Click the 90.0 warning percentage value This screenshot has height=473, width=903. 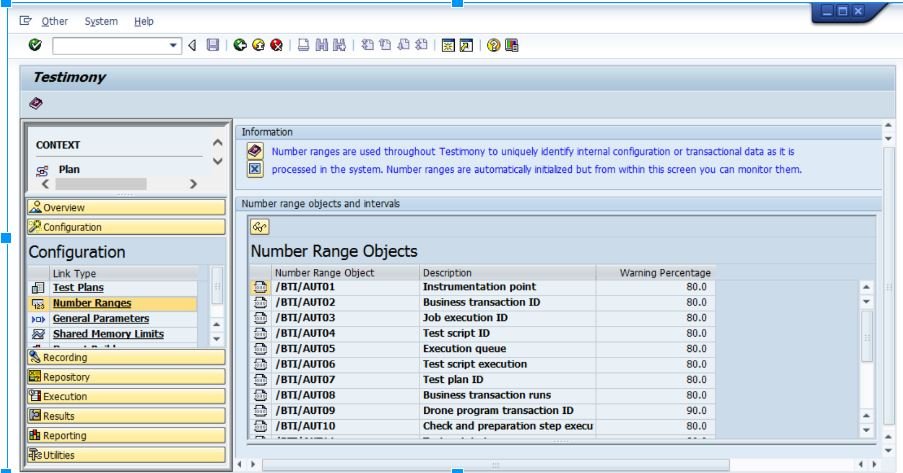coord(696,411)
